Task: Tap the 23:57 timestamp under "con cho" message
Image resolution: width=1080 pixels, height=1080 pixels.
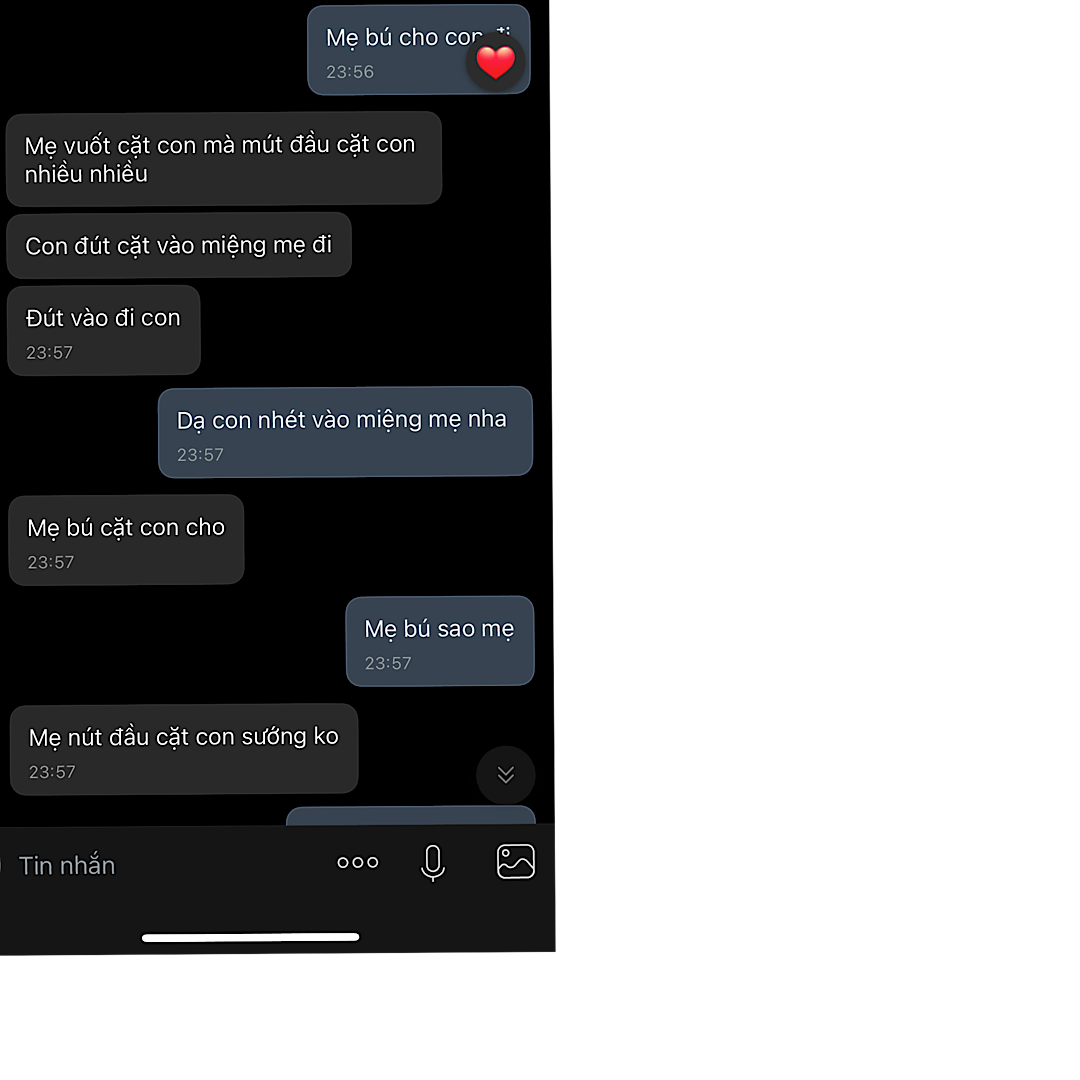Action: click(51, 563)
